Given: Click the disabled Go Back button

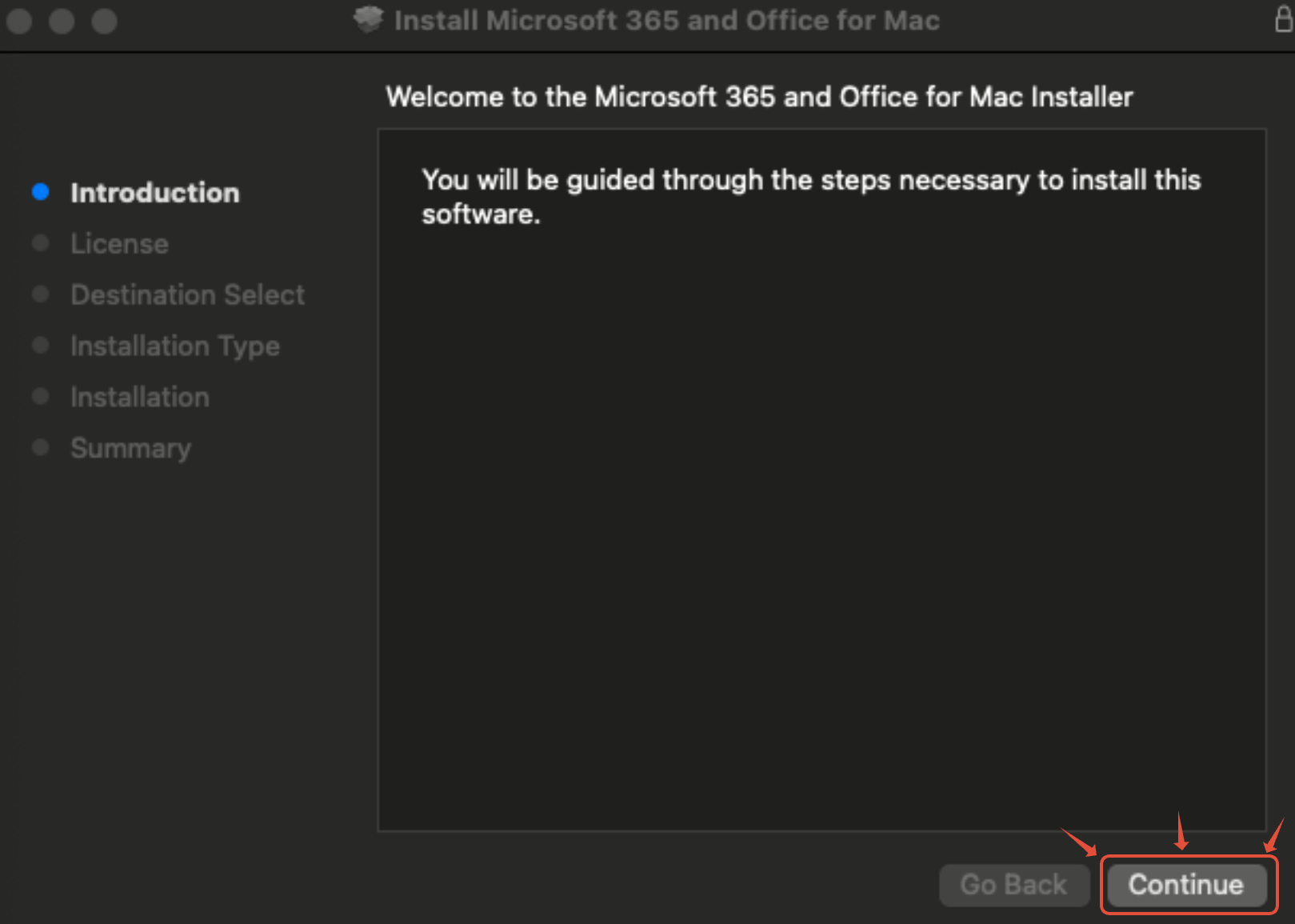Looking at the screenshot, I should 1013,885.
